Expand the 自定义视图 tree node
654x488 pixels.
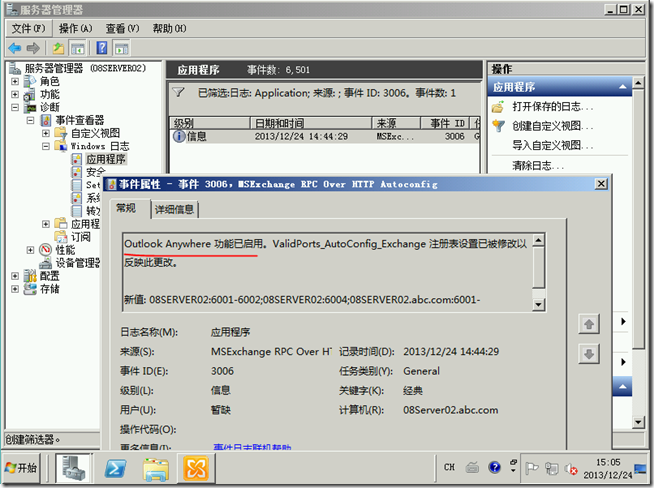[46, 133]
